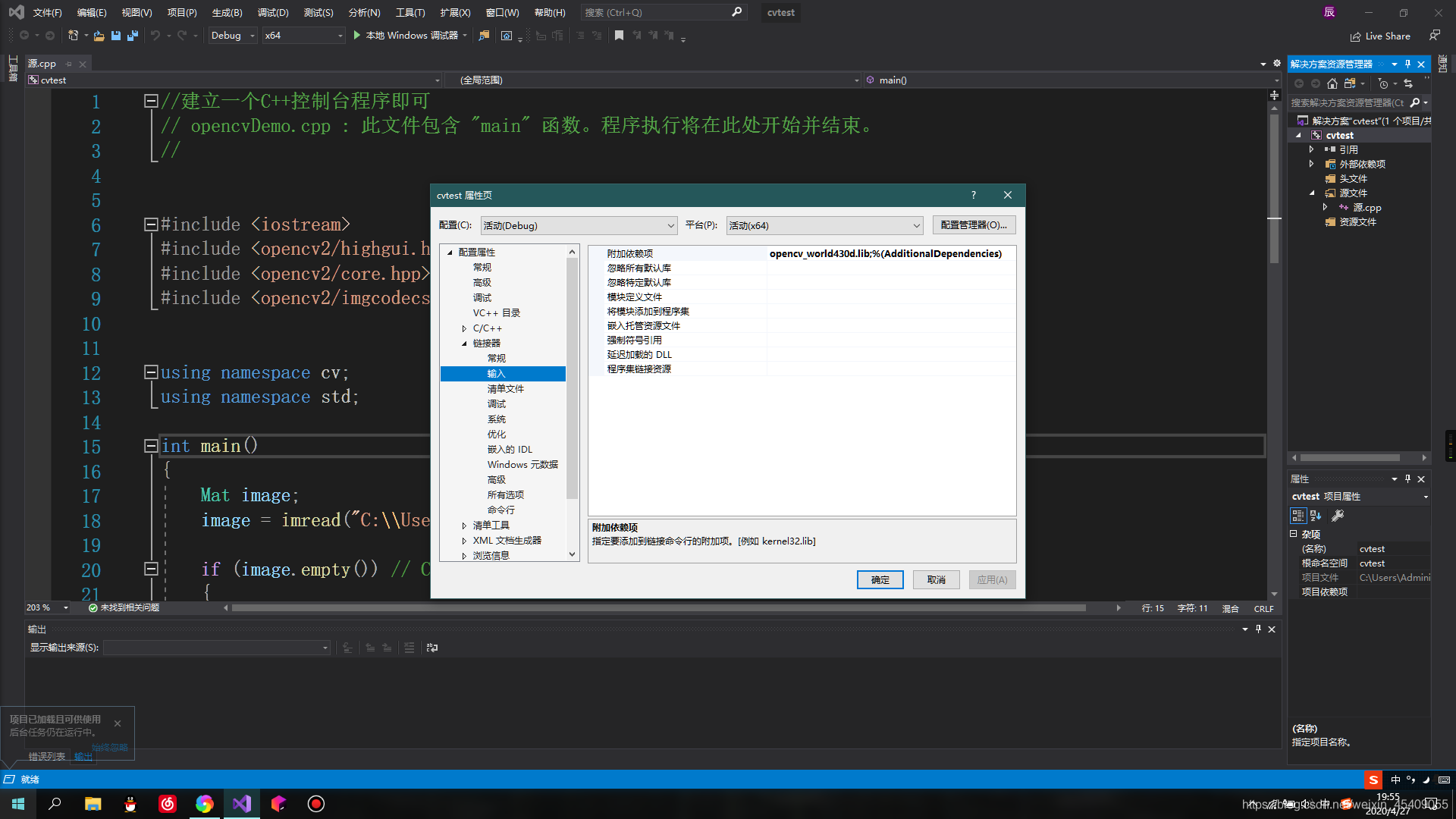
Task: Click the Sync with Active Document icon
Action: tap(1408, 83)
